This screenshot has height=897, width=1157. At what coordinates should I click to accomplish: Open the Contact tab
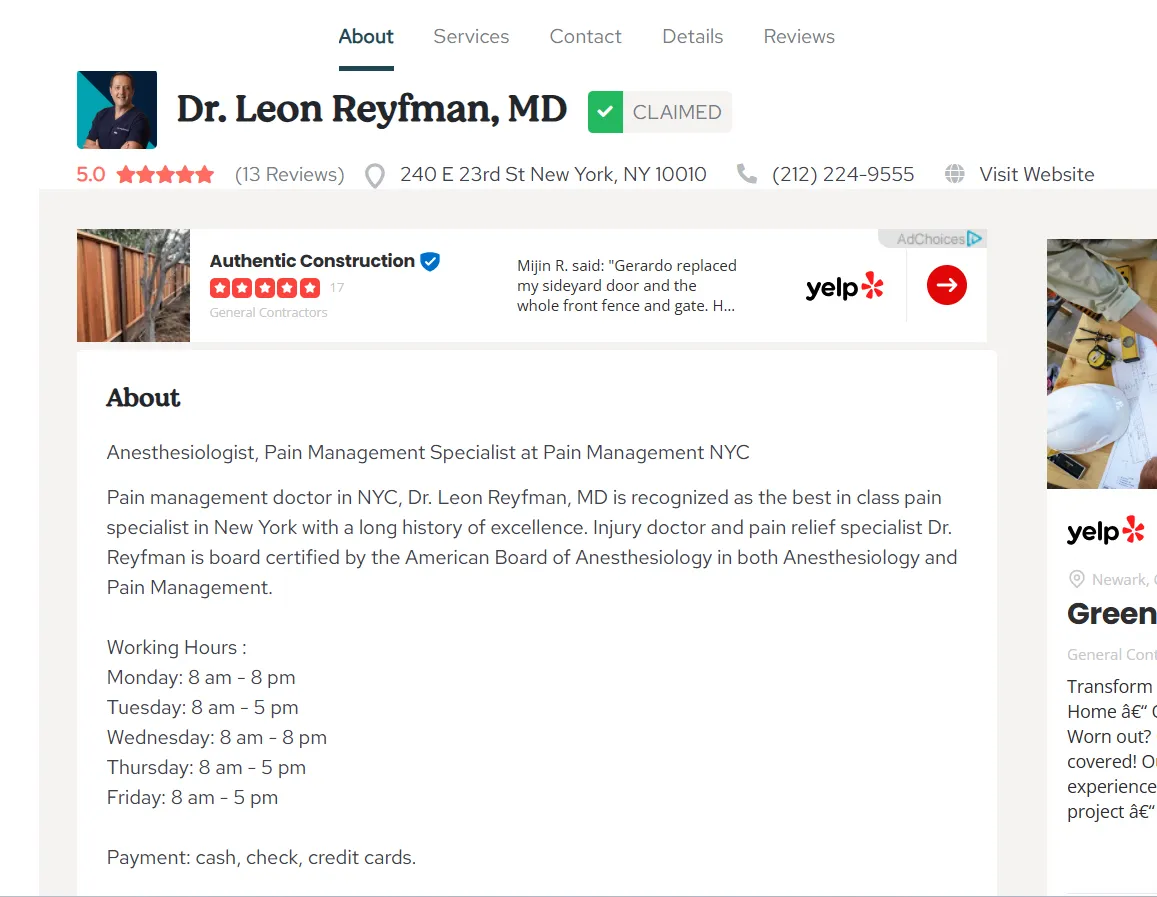click(x=585, y=37)
